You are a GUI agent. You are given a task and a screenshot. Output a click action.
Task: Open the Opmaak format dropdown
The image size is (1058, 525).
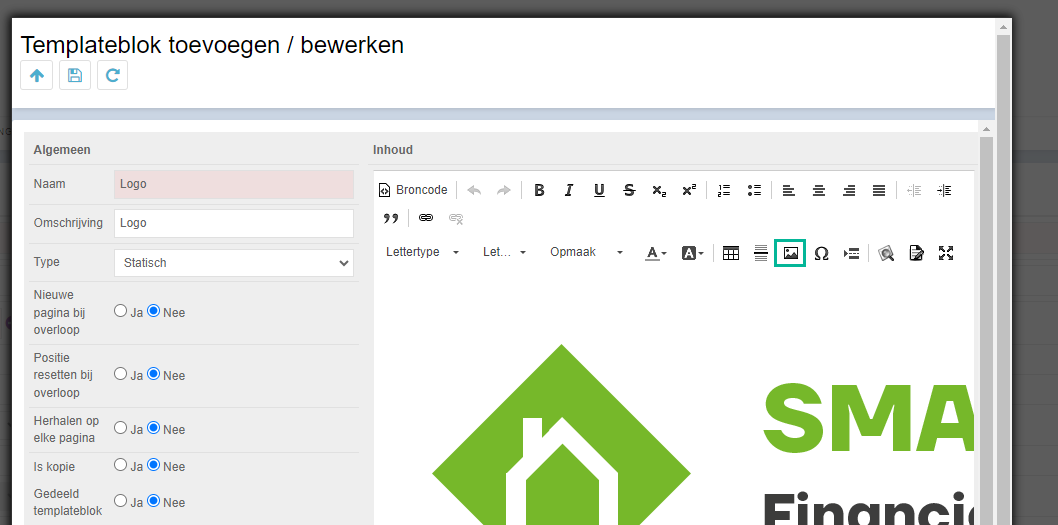coord(586,252)
